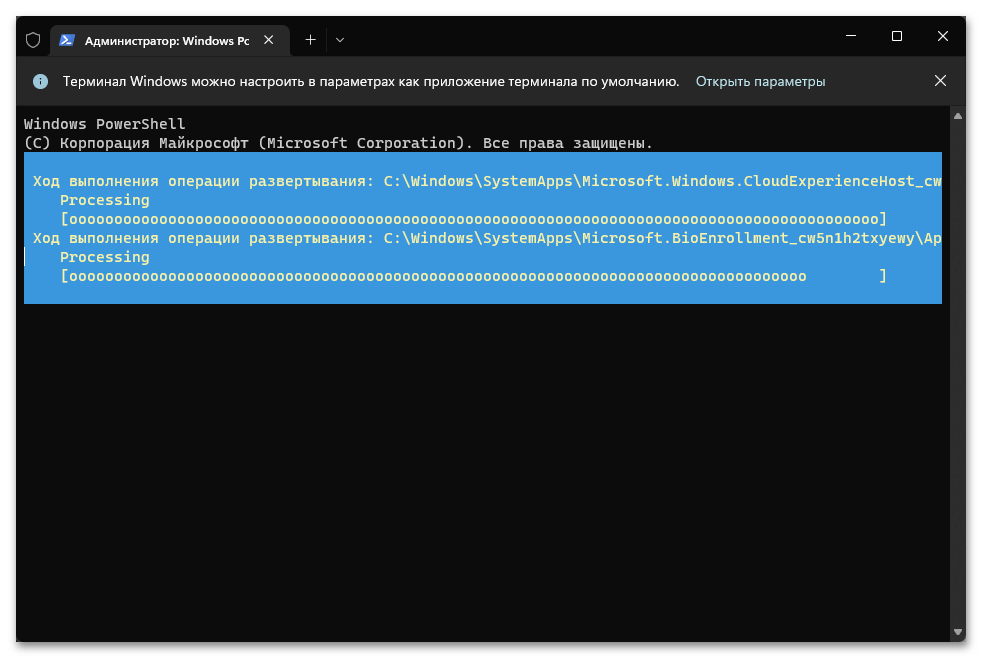Viewport: 982px width, 658px height.
Task: Click the info icon in notification bar
Action: point(40,81)
